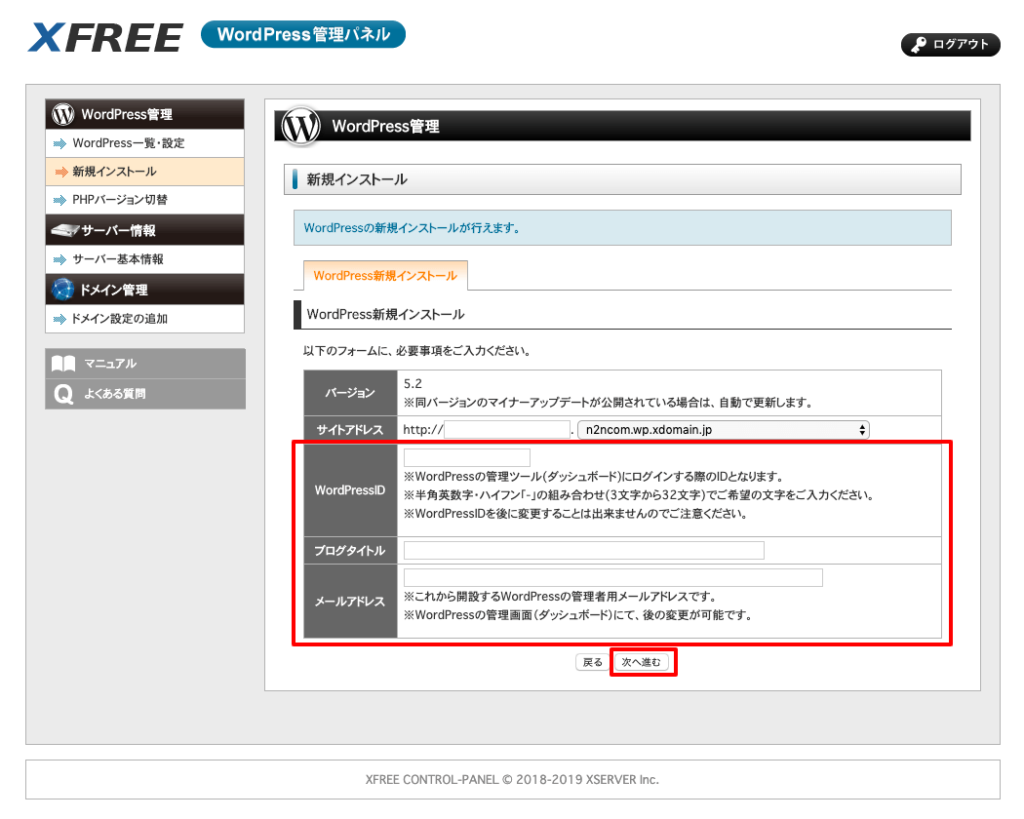
Task: Click the XFREE logo
Action: tap(105, 37)
